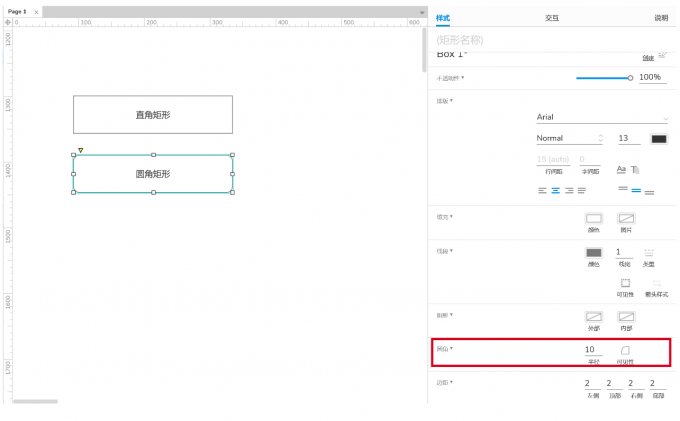Image resolution: width=680 pixels, height=421 pixels.
Task: Collapse the opacity (不透明性) section
Action: (x=450, y=78)
